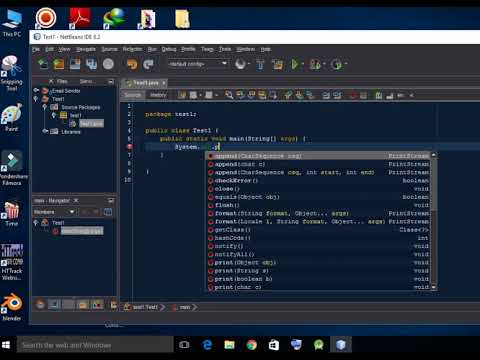
Task: Choose getClass() completion
Action: coord(318,230)
